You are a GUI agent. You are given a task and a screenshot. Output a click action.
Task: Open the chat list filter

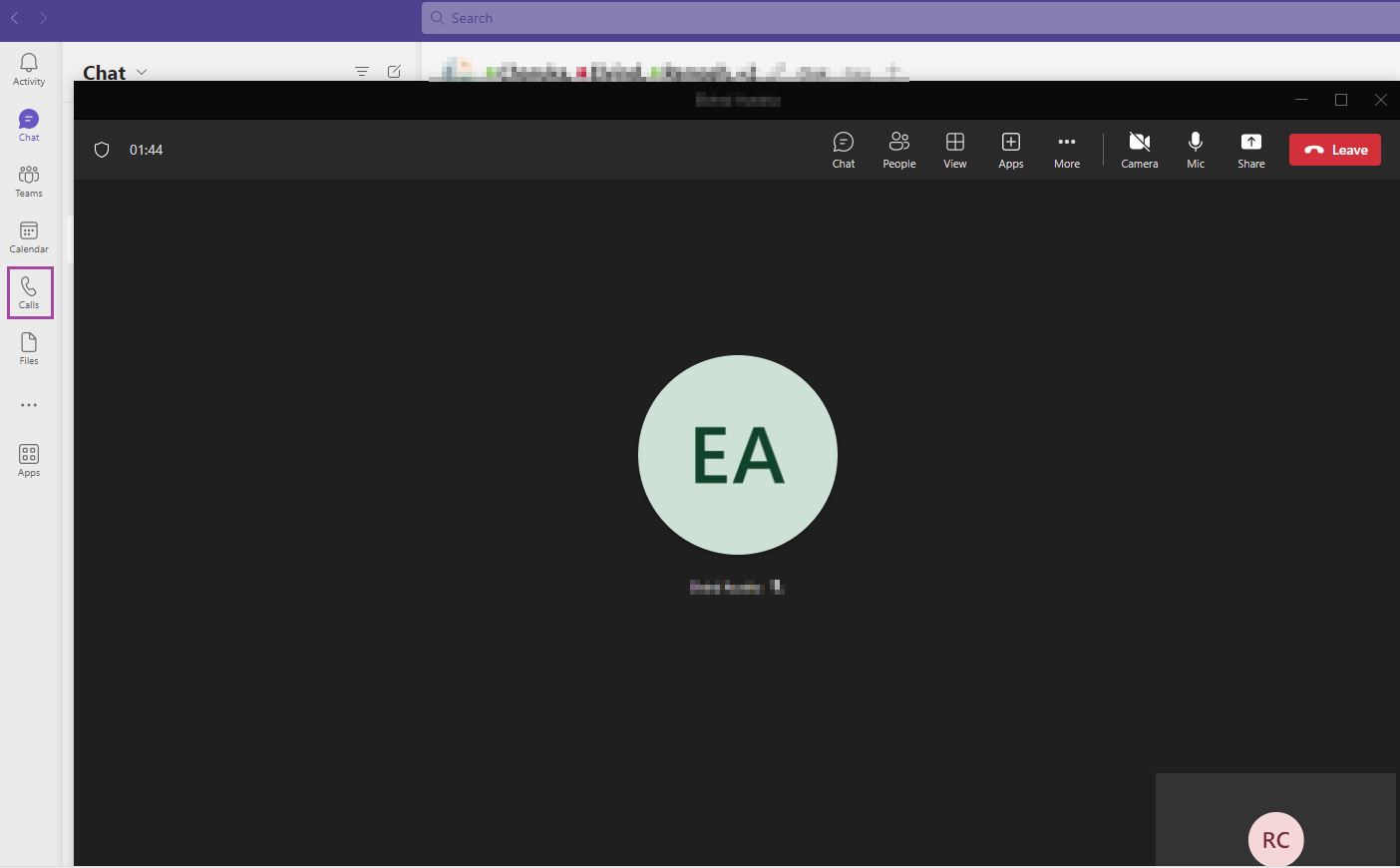point(362,72)
